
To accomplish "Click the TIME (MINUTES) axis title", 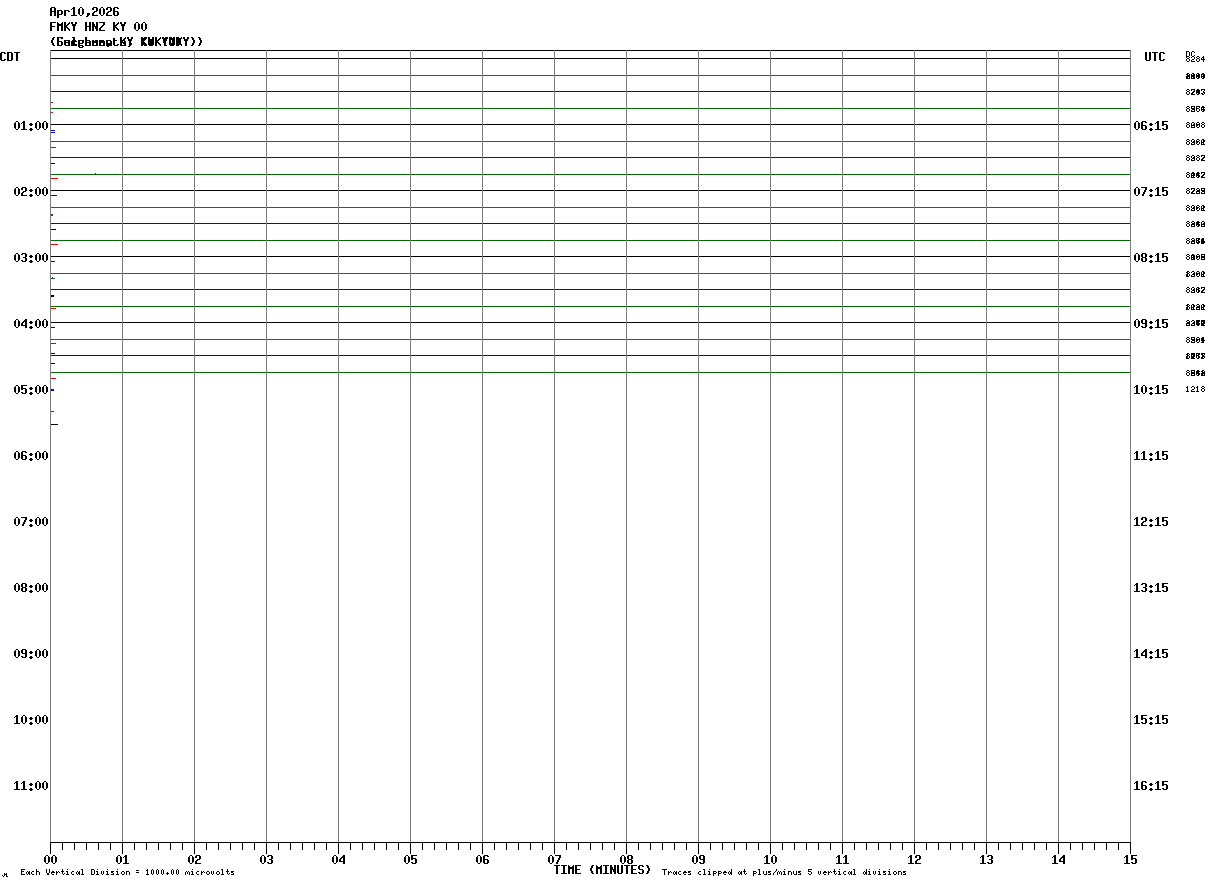I will [602, 870].
